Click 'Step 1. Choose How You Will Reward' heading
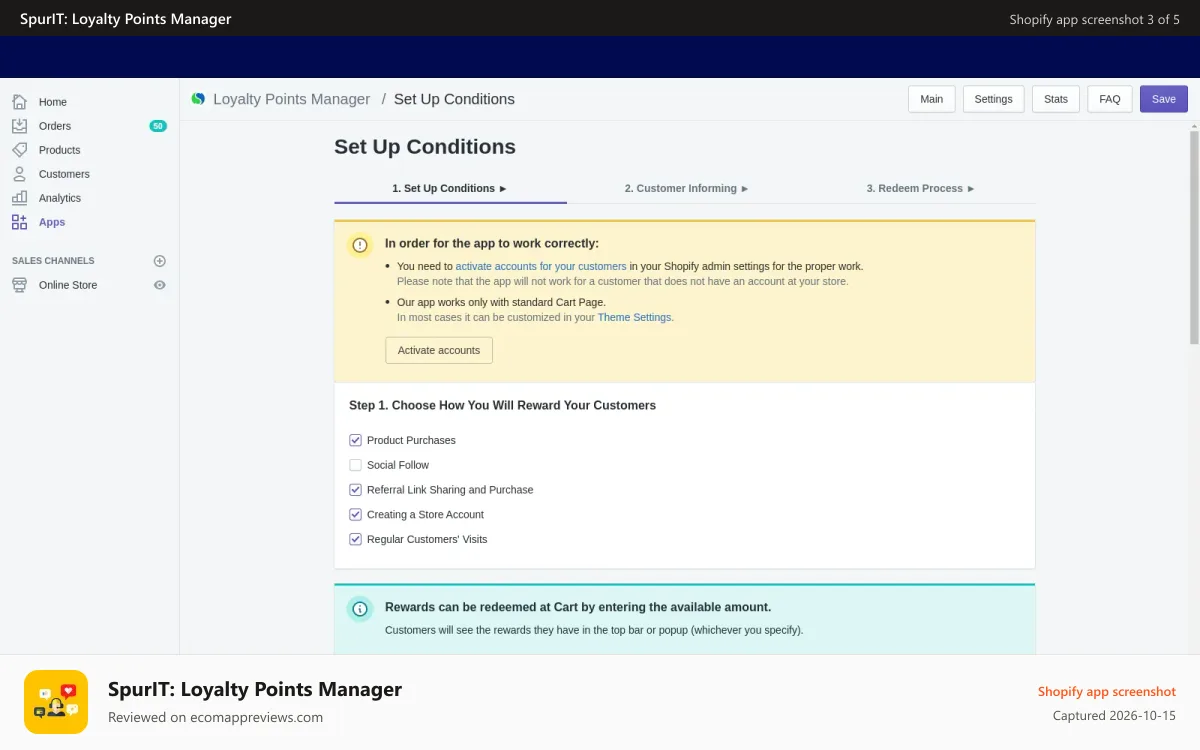 (502, 405)
